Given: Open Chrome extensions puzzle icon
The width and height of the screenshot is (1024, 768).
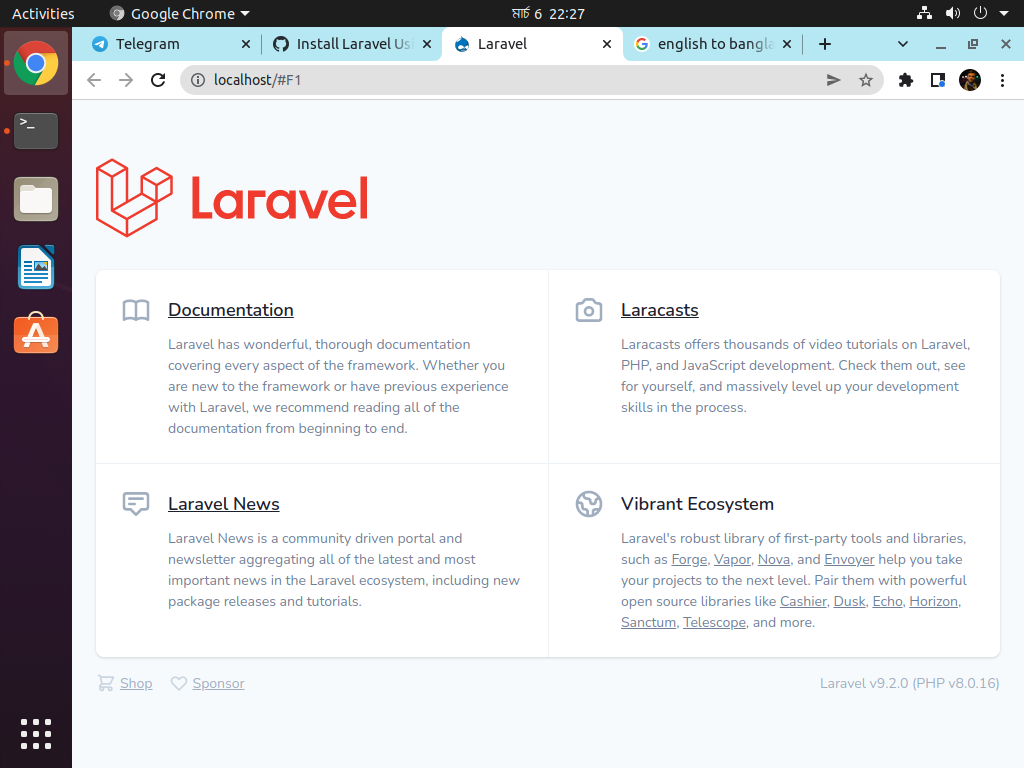Looking at the screenshot, I should pyautogui.click(x=906, y=80).
